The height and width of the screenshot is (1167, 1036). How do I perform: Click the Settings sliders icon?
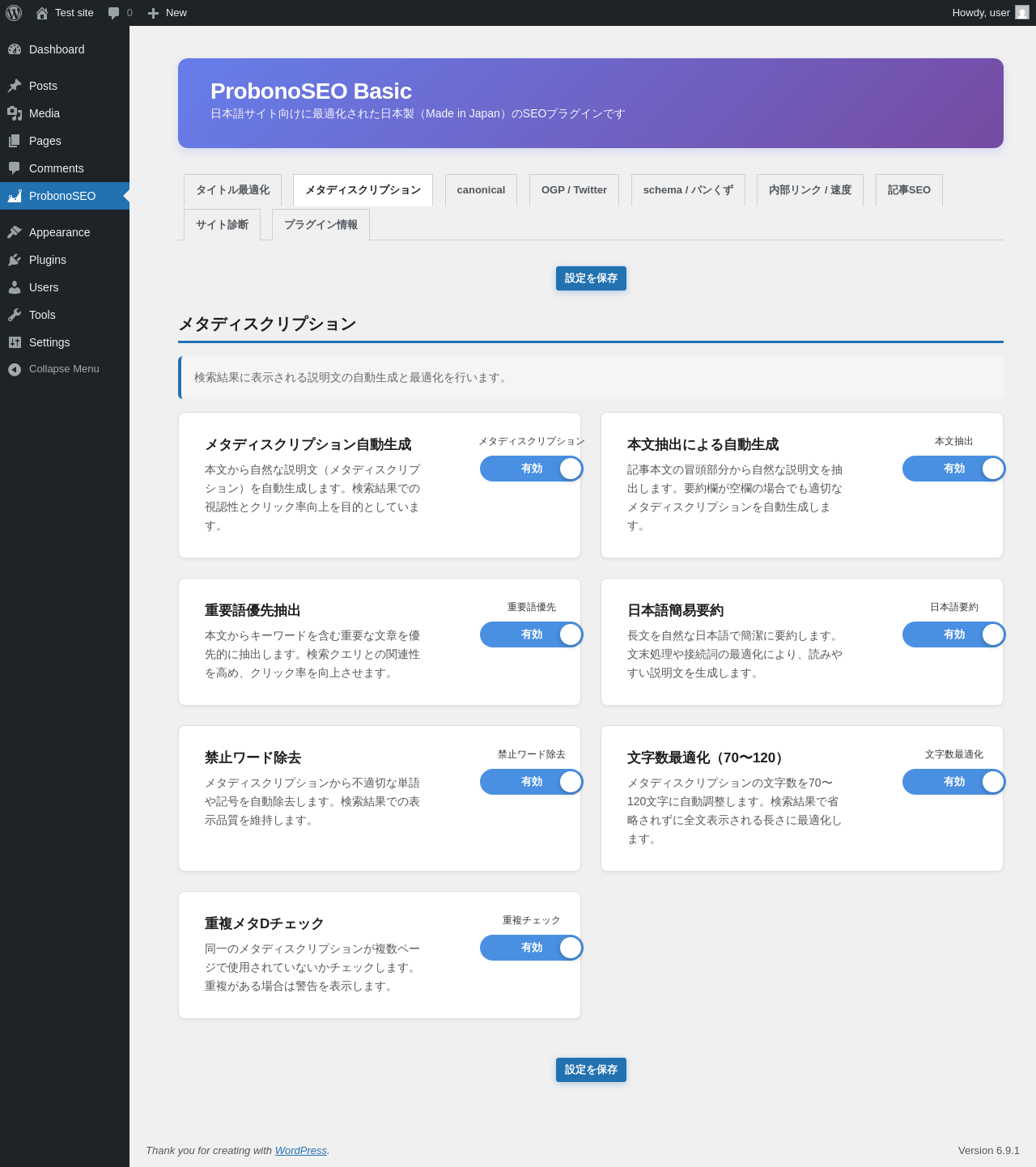(15, 342)
